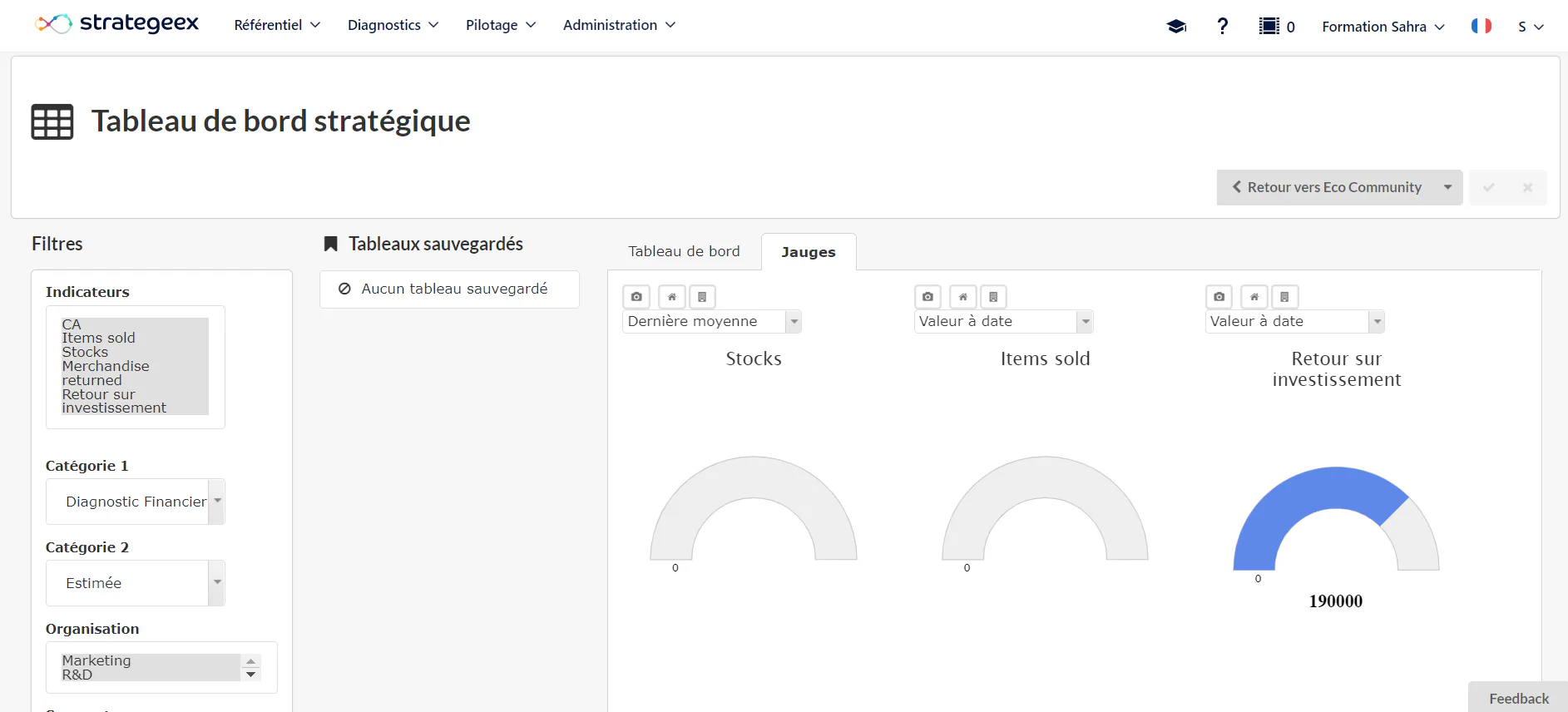Click the camera icon above Stocks gauge

tap(636, 297)
